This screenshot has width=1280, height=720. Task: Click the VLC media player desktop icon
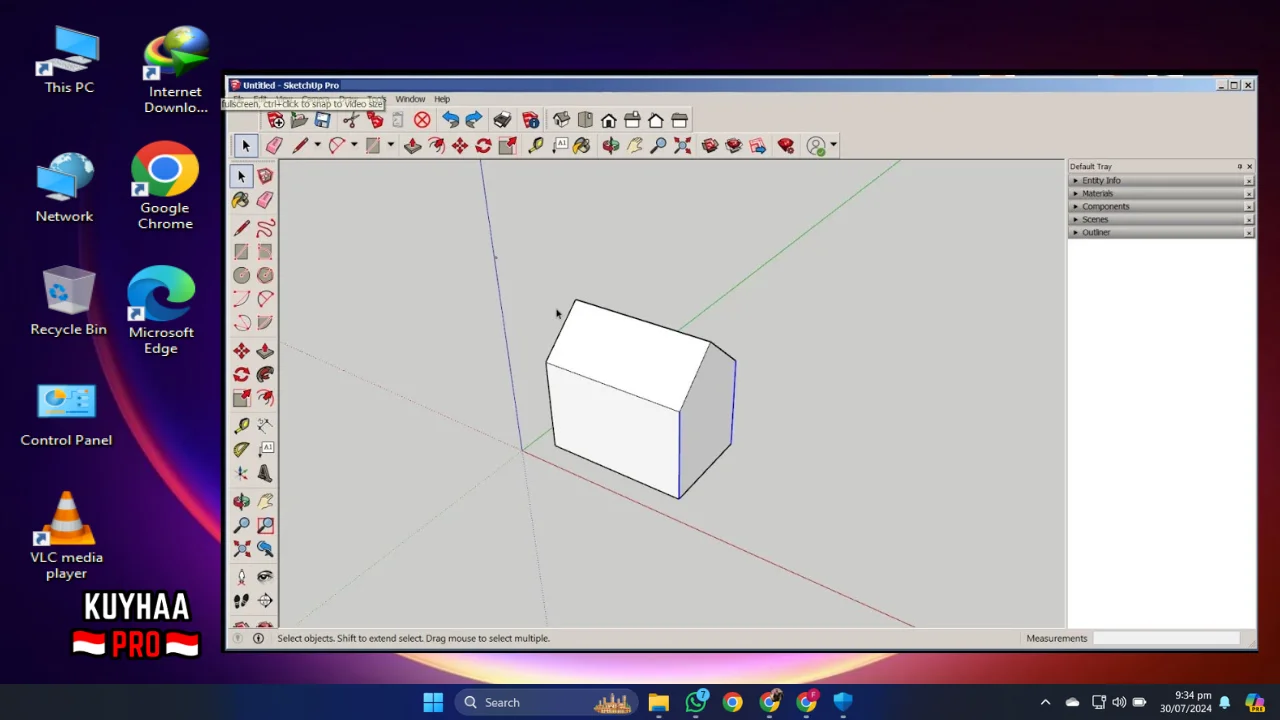[66, 536]
